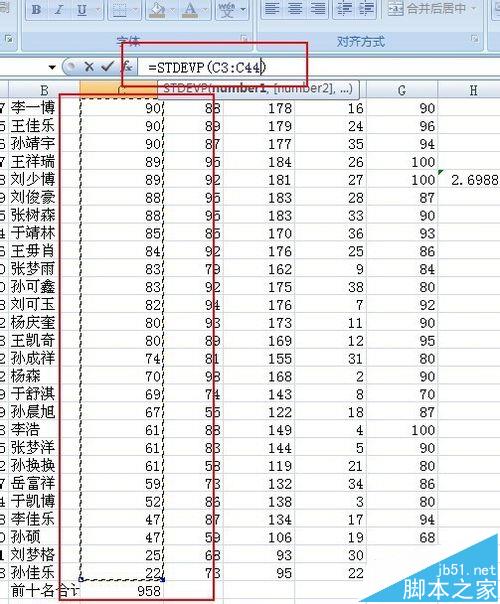Image resolution: width=500 pixels, height=604 pixels.
Task: Click 合并后居中 merge and center
Action: pos(427,8)
